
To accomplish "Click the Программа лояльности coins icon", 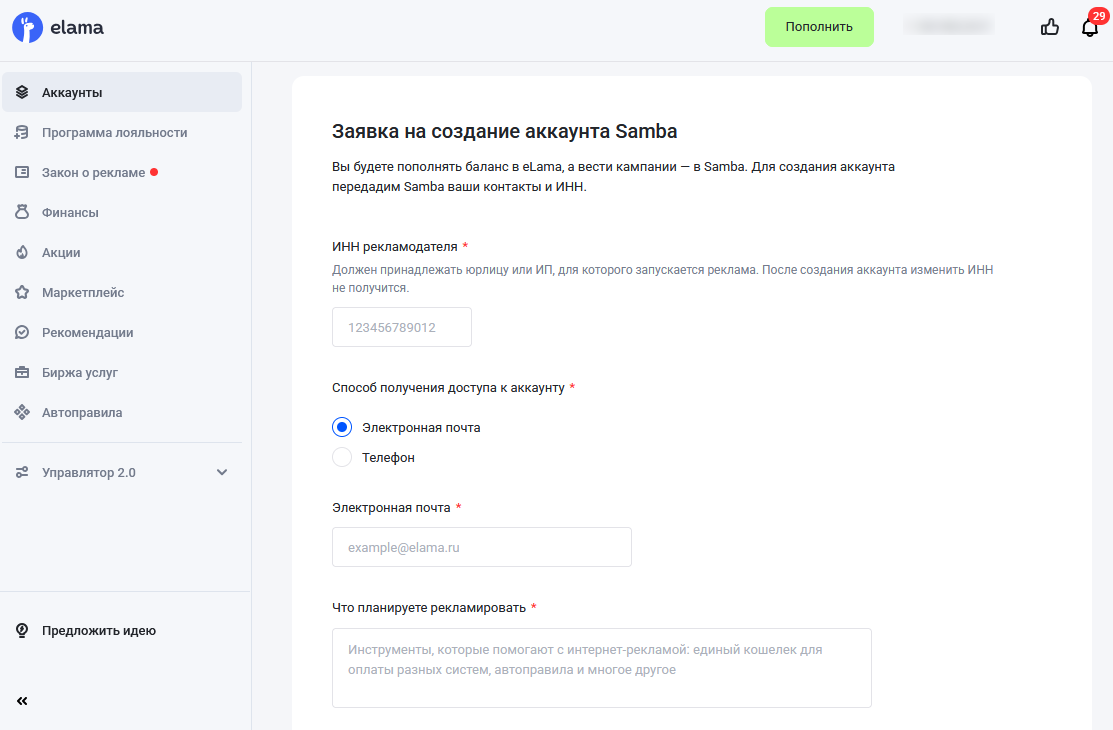I will 22,132.
